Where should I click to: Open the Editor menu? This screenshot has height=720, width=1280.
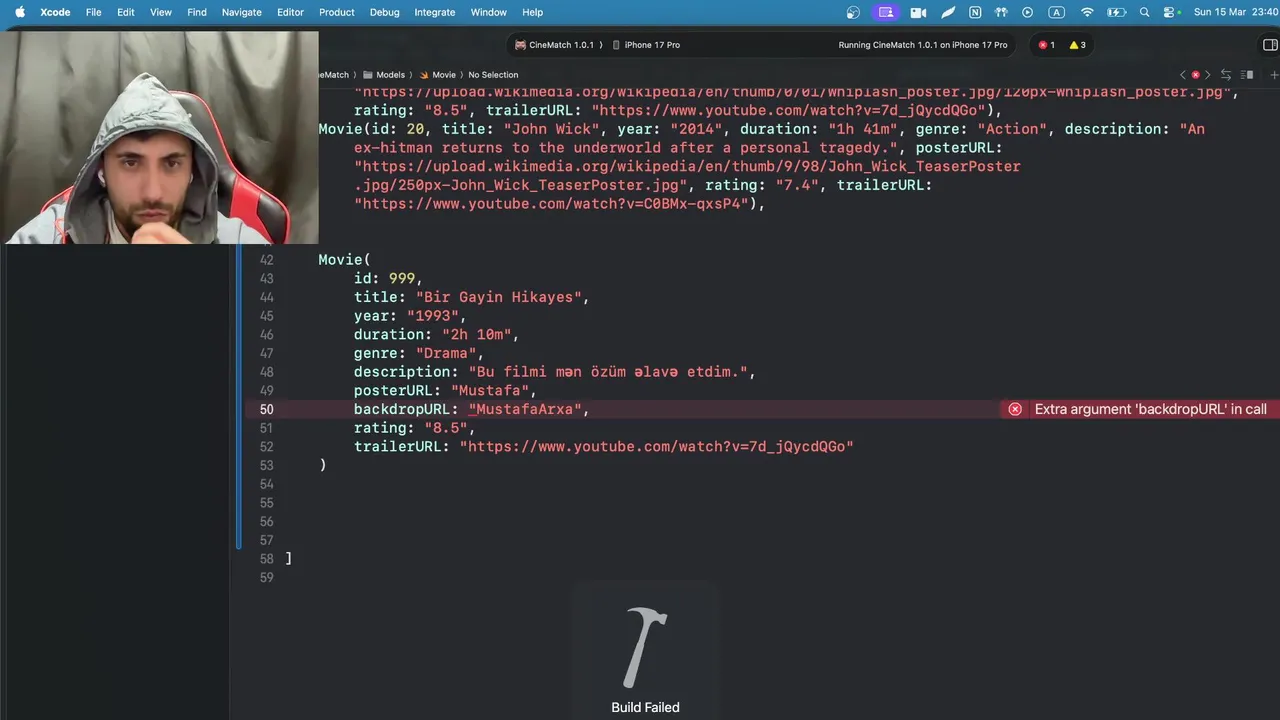pyautogui.click(x=290, y=12)
